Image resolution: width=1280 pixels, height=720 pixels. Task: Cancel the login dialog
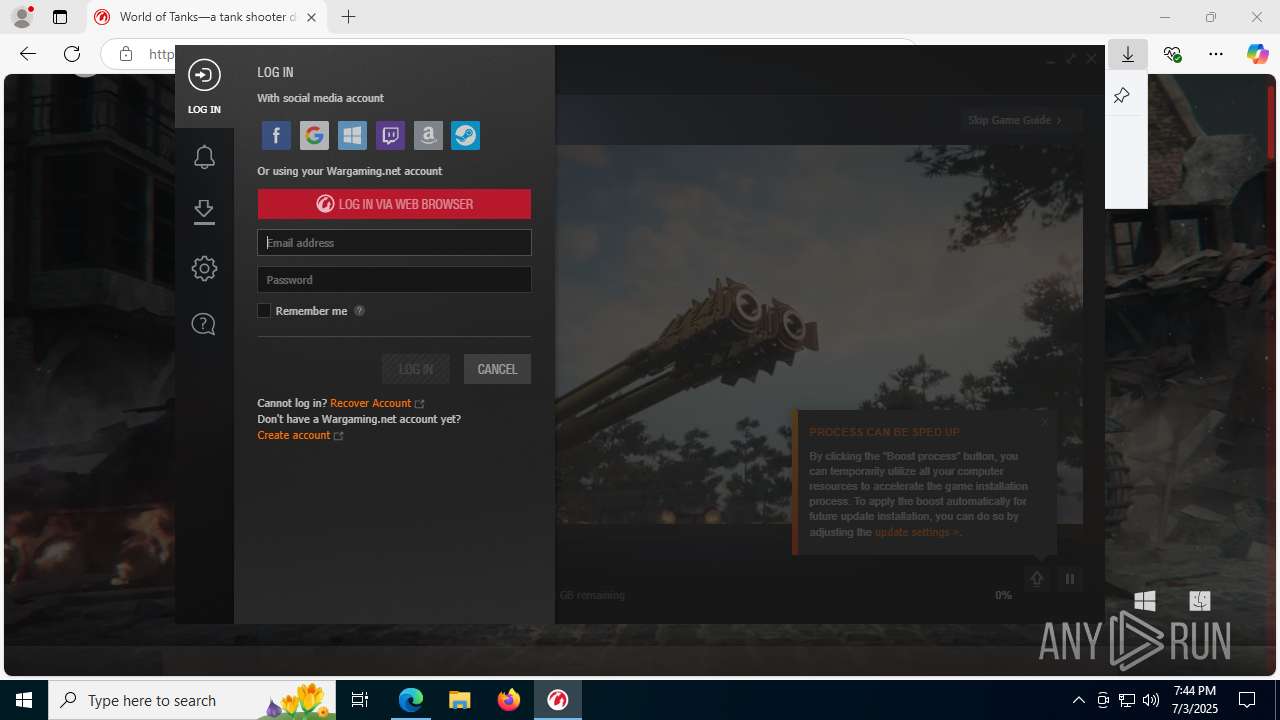(497, 369)
